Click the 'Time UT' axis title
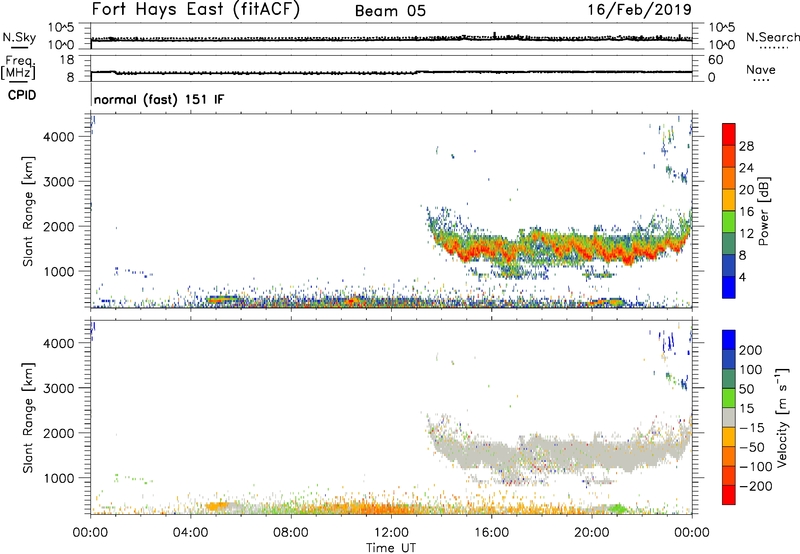 coord(391,548)
